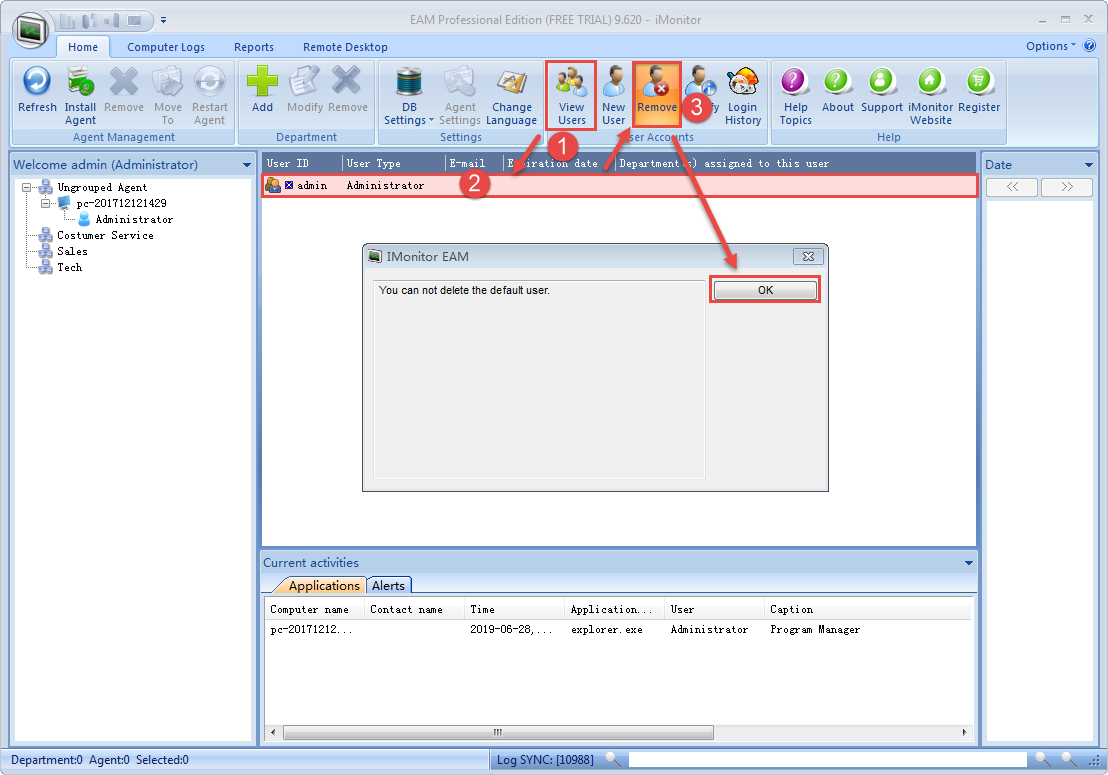The image size is (1108, 775).
Task: Click the Time column header
Action: click(x=515, y=610)
